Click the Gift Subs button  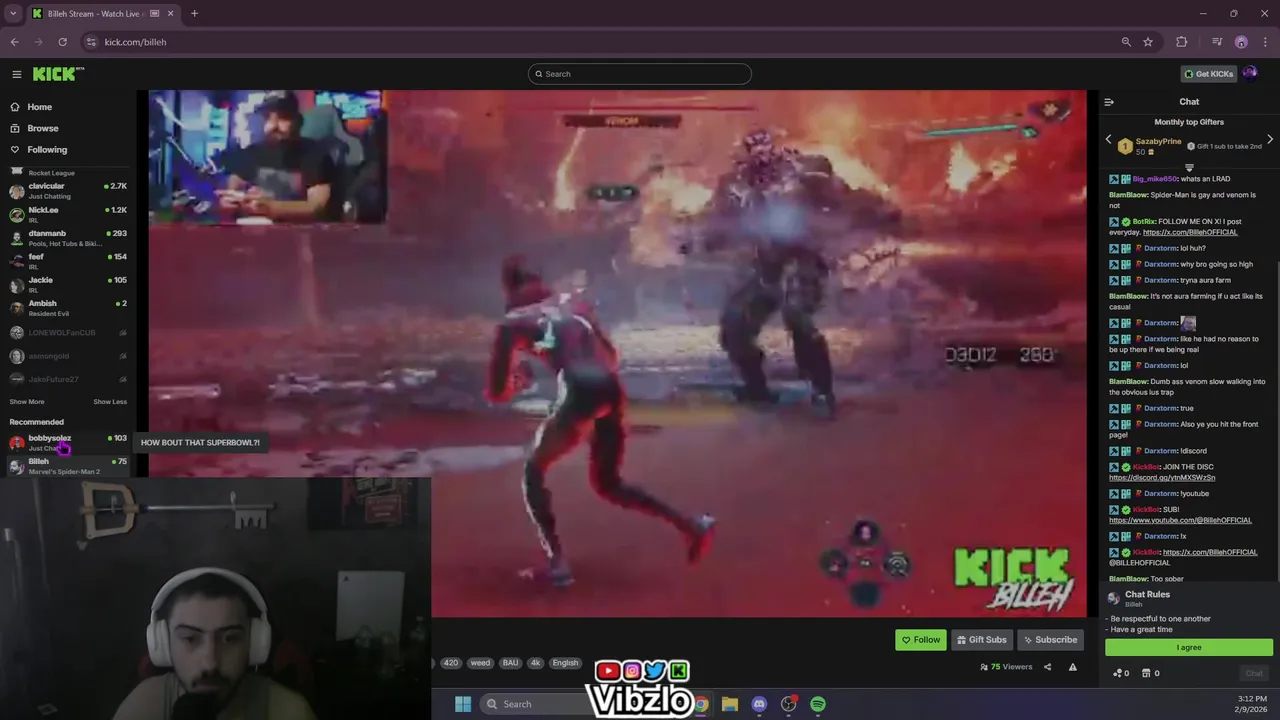(x=981, y=640)
